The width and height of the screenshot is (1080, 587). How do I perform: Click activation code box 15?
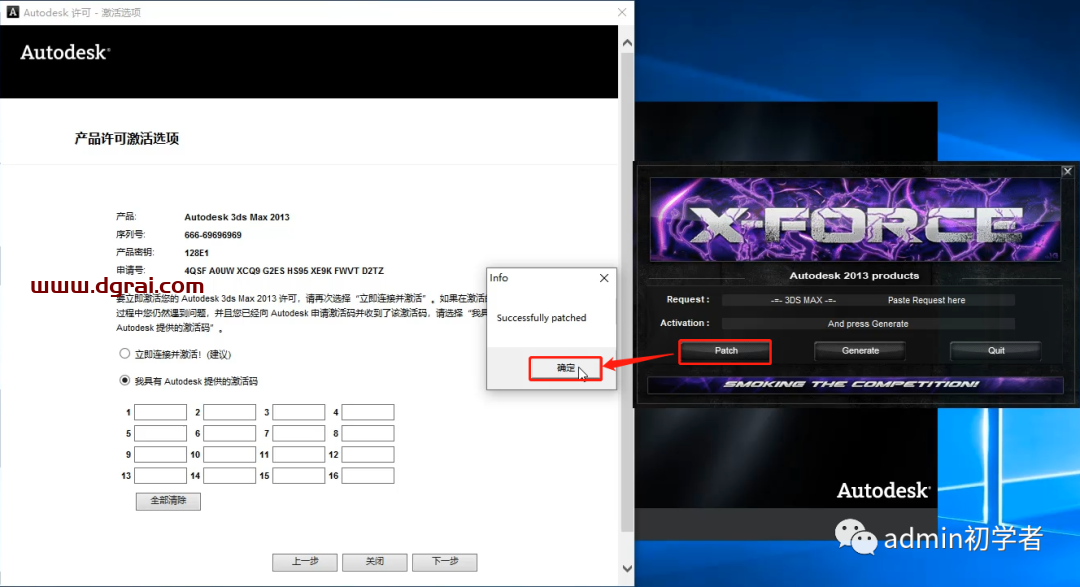point(299,475)
